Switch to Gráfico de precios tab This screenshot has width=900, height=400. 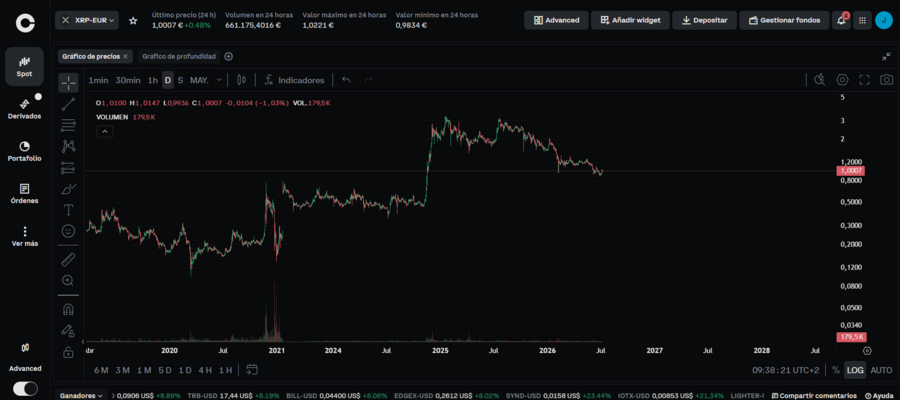coord(91,56)
